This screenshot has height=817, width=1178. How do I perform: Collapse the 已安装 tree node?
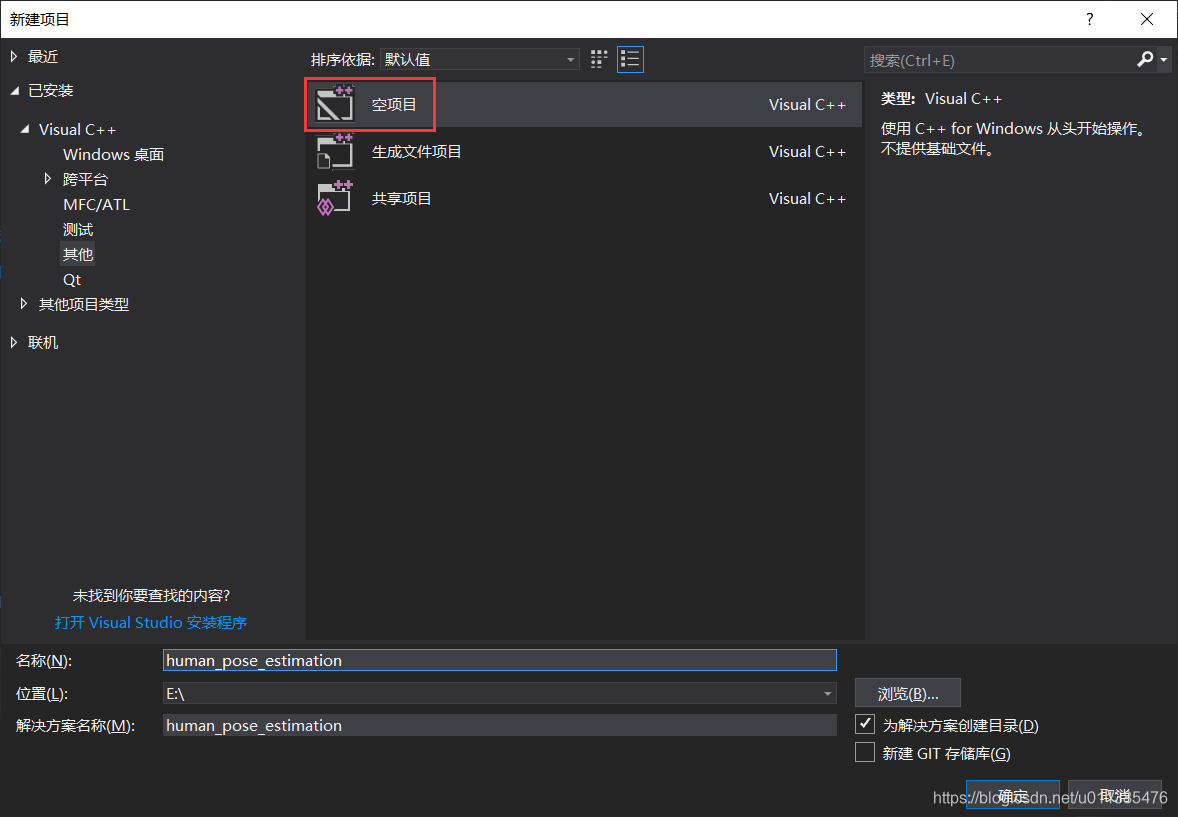click(14, 90)
